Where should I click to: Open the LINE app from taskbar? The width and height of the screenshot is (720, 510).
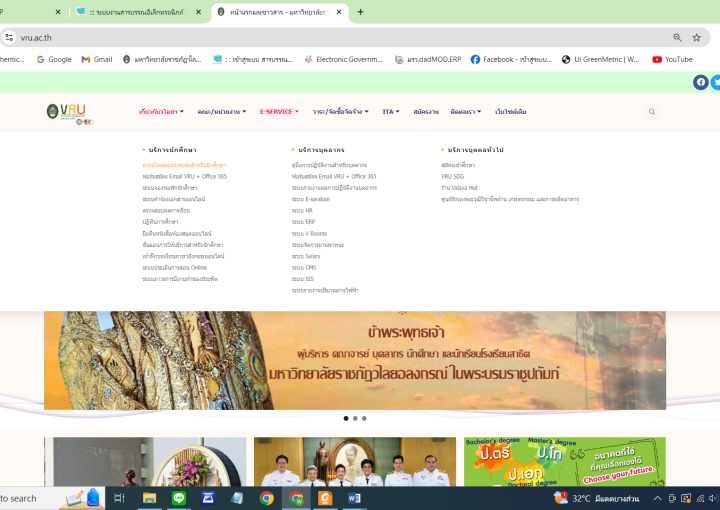tap(179, 498)
